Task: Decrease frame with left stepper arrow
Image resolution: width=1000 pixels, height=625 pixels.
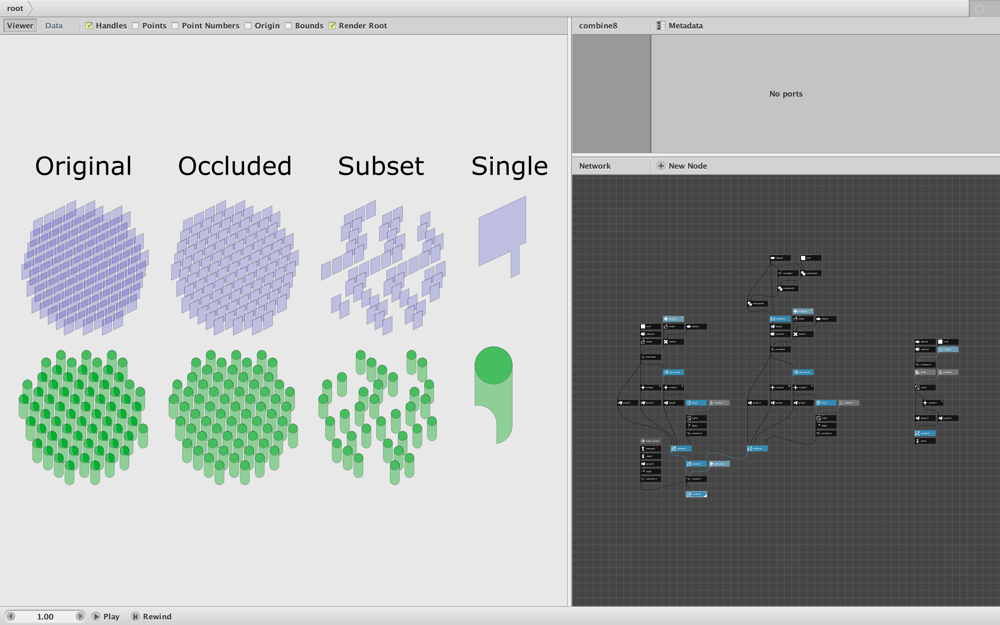Action: [x=10, y=616]
